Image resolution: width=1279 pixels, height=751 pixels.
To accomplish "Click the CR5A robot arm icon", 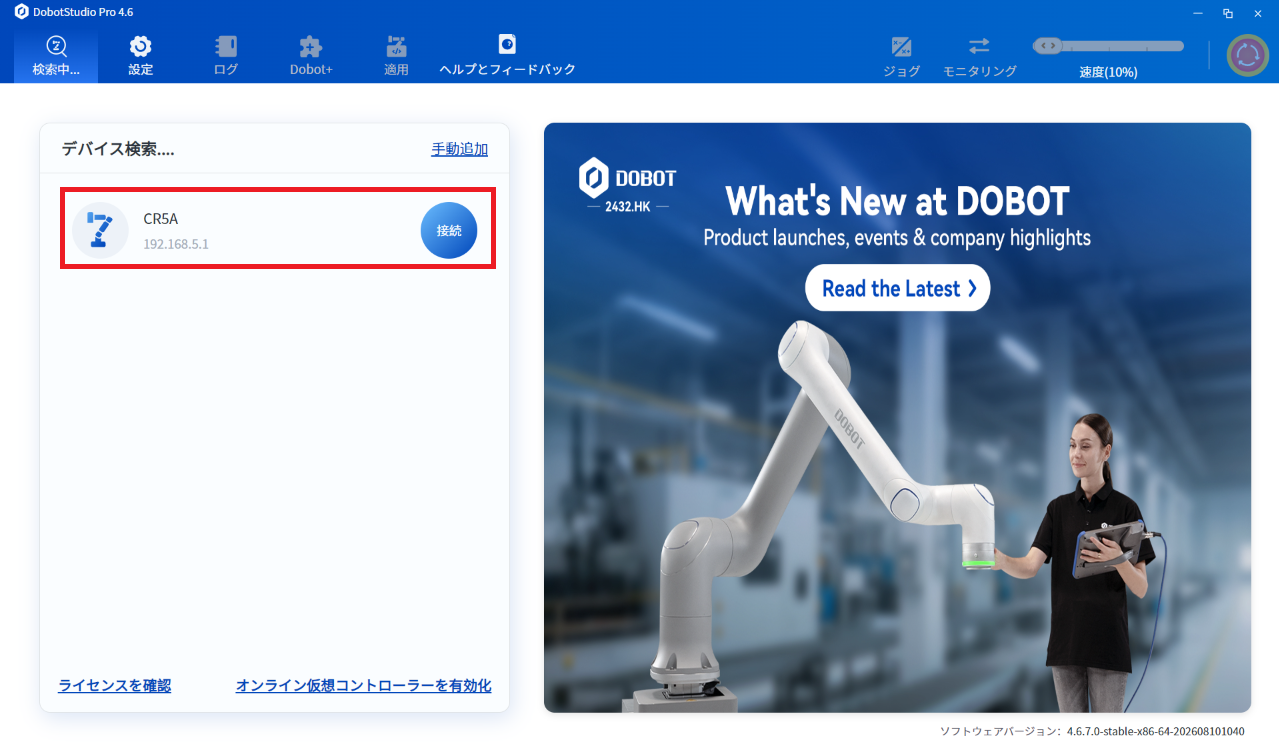I will coord(100,230).
